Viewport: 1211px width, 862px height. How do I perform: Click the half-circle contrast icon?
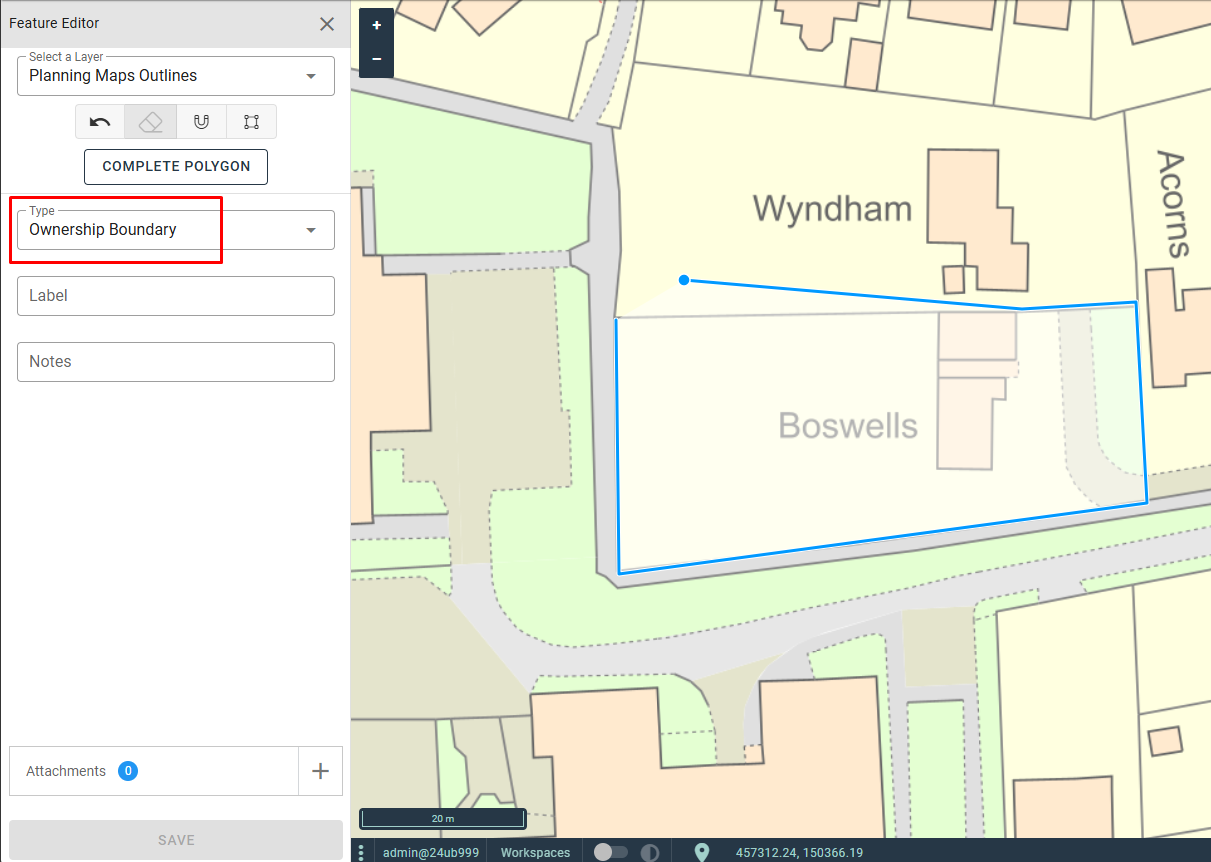tap(650, 853)
